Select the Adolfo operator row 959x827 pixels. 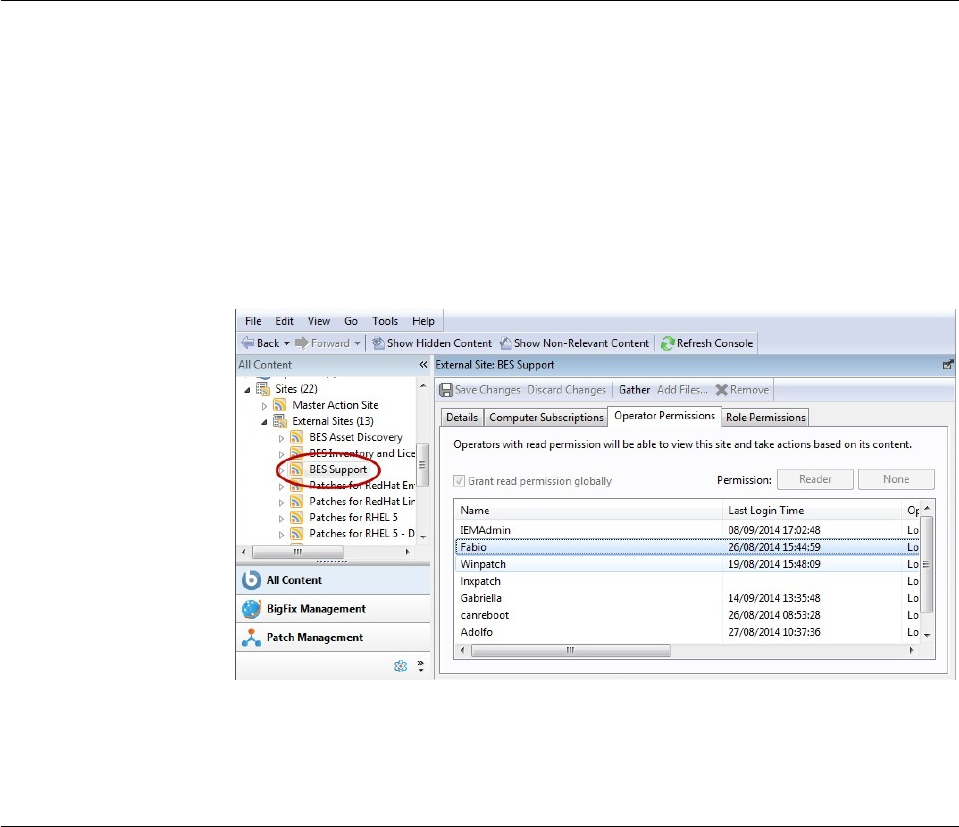tap(687, 632)
